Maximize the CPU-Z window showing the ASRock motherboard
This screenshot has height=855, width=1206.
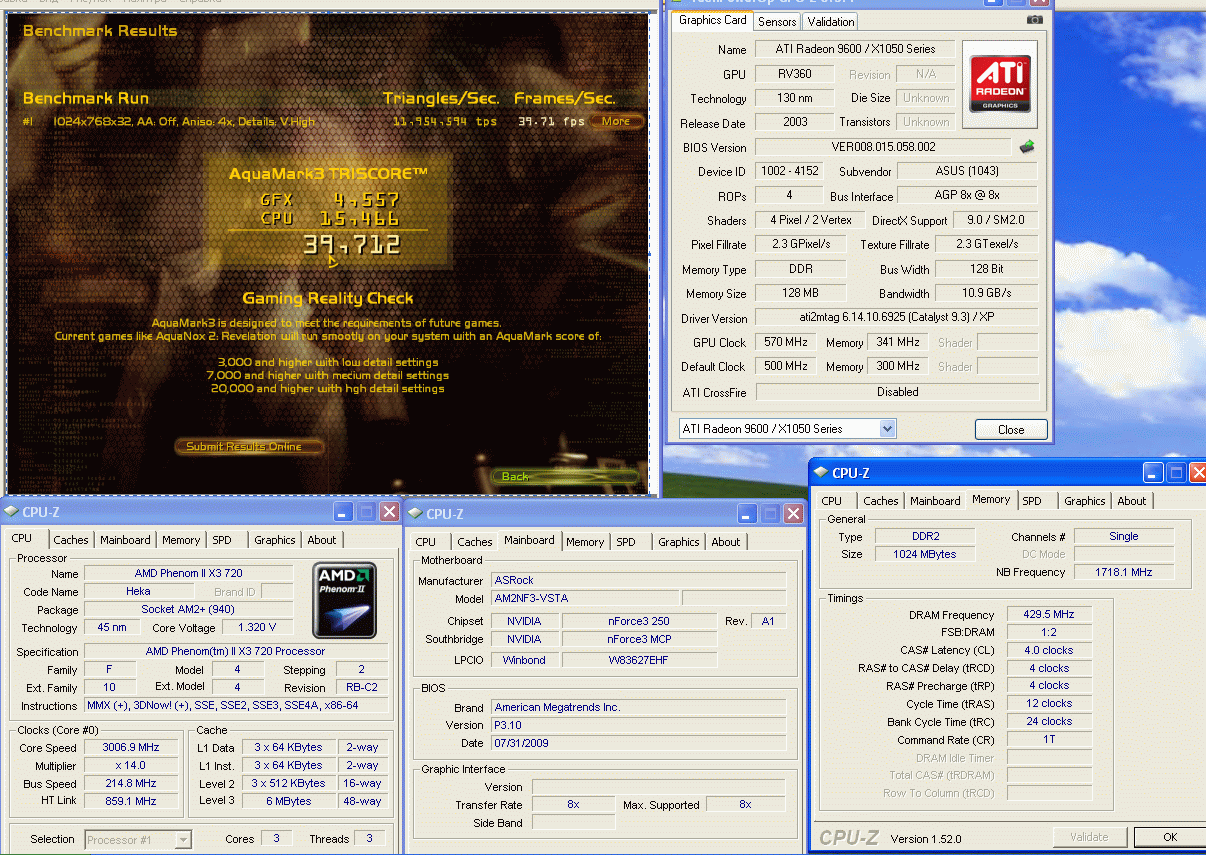click(771, 514)
